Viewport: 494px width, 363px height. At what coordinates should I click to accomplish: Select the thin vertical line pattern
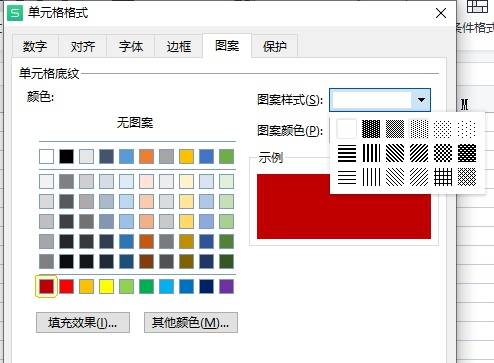371,177
